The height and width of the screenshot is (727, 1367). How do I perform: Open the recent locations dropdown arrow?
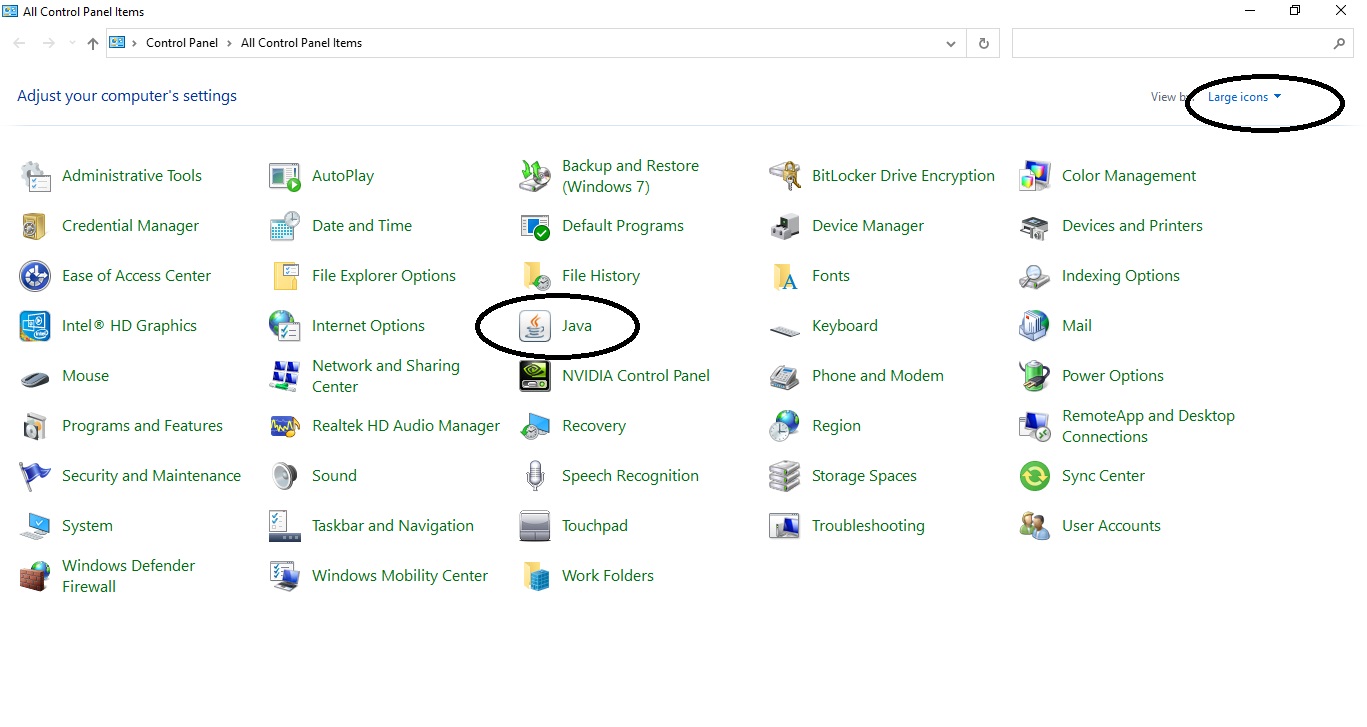pyautogui.click(x=72, y=44)
